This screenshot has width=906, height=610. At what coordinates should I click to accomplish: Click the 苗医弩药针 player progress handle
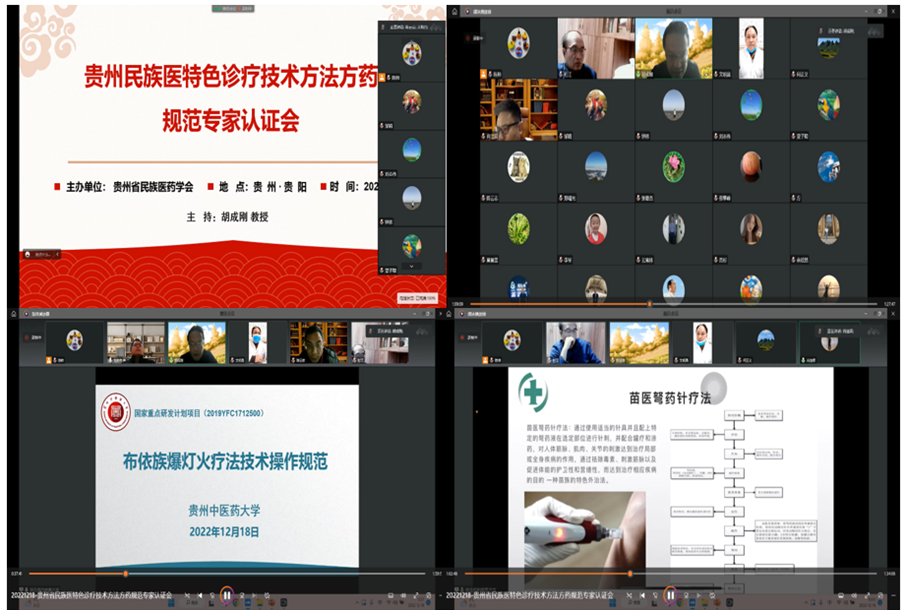pyautogui.click(x=630, y=574)
